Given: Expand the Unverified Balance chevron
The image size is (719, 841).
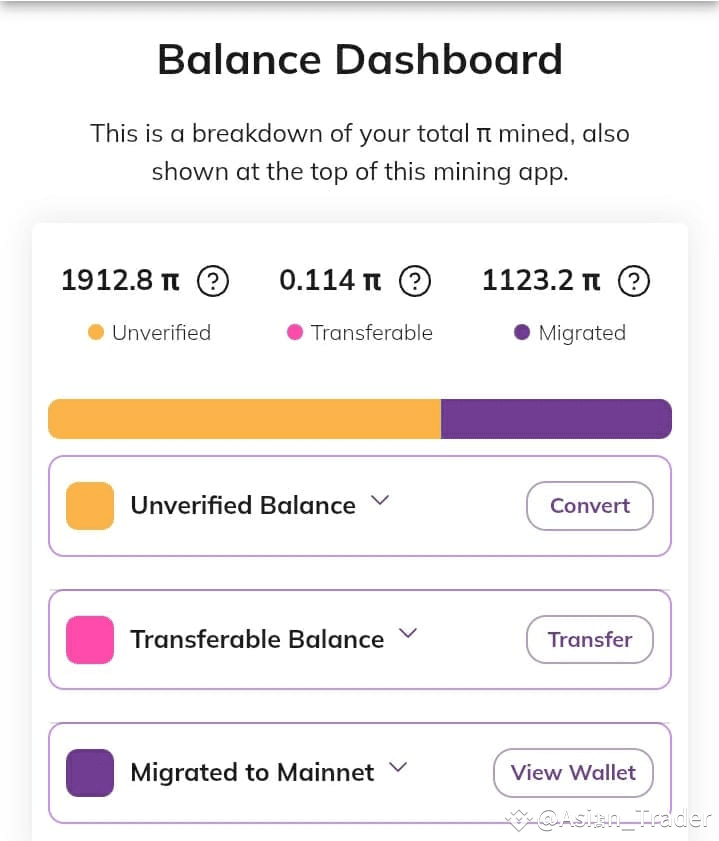Looking at the screenshot, I should click(x=379, y=501).
